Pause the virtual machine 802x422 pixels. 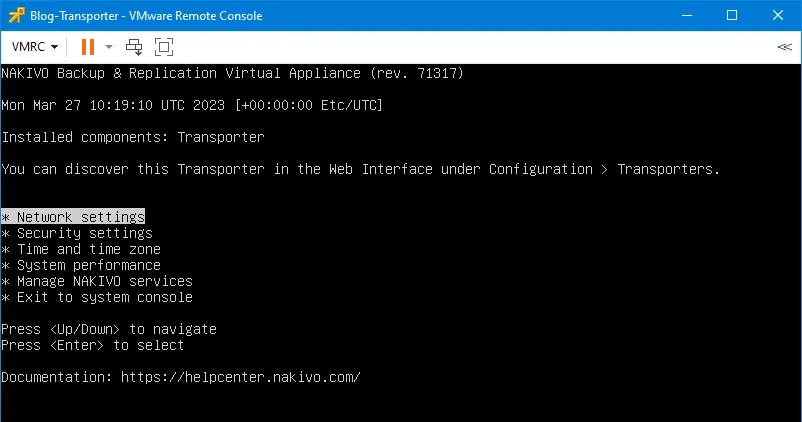pyautogui.click(x=87, y=47)
